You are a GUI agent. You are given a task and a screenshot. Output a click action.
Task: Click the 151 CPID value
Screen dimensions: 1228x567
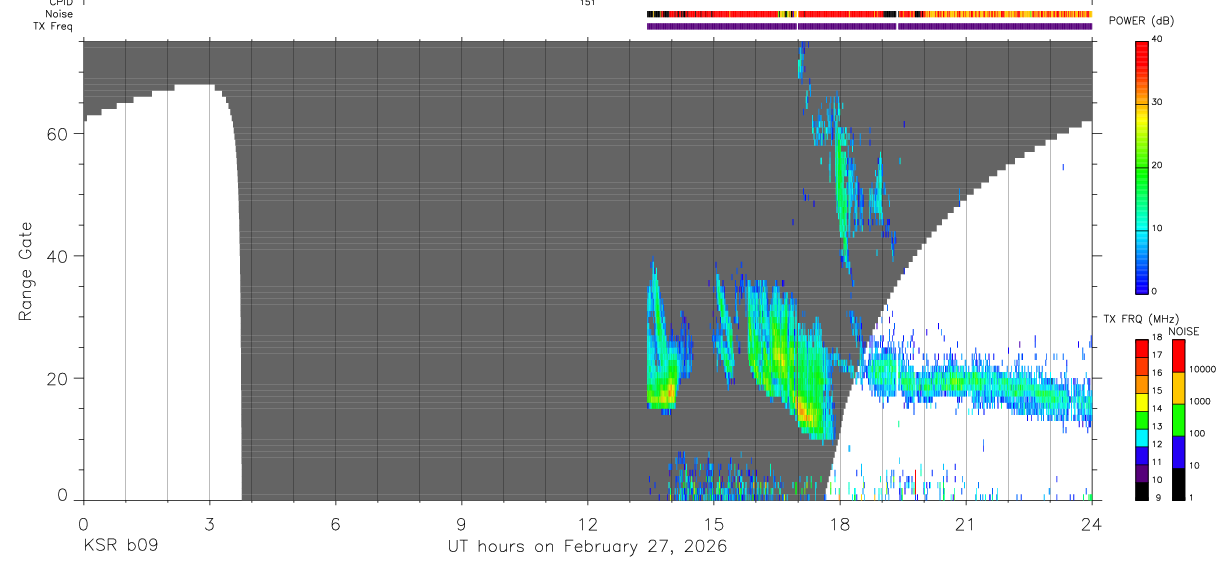(588, 3)
